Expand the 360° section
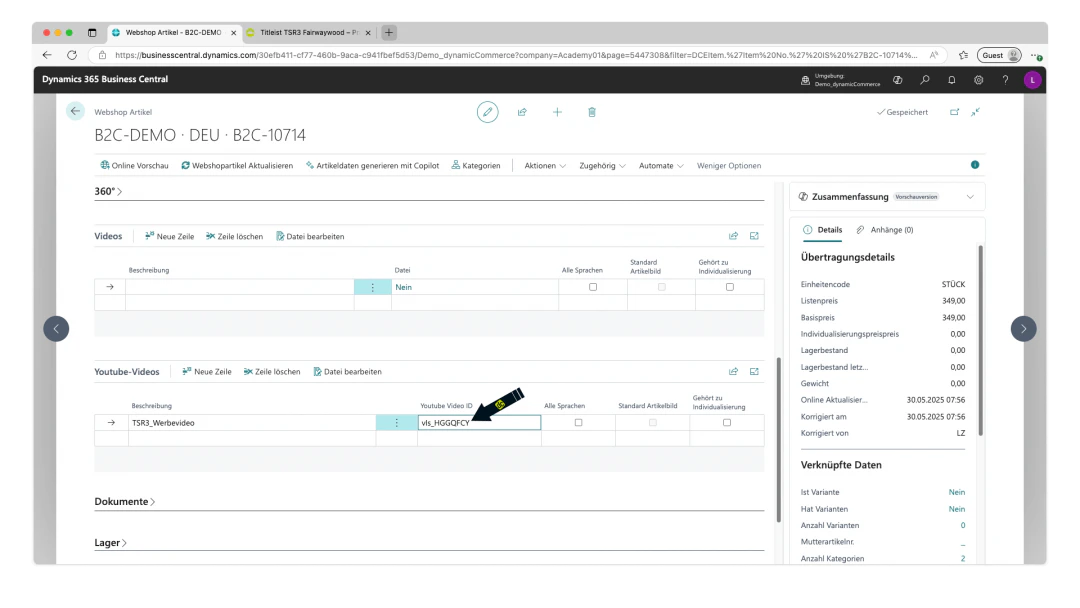Screen dimensions: 1080x608 coord(108,191)
